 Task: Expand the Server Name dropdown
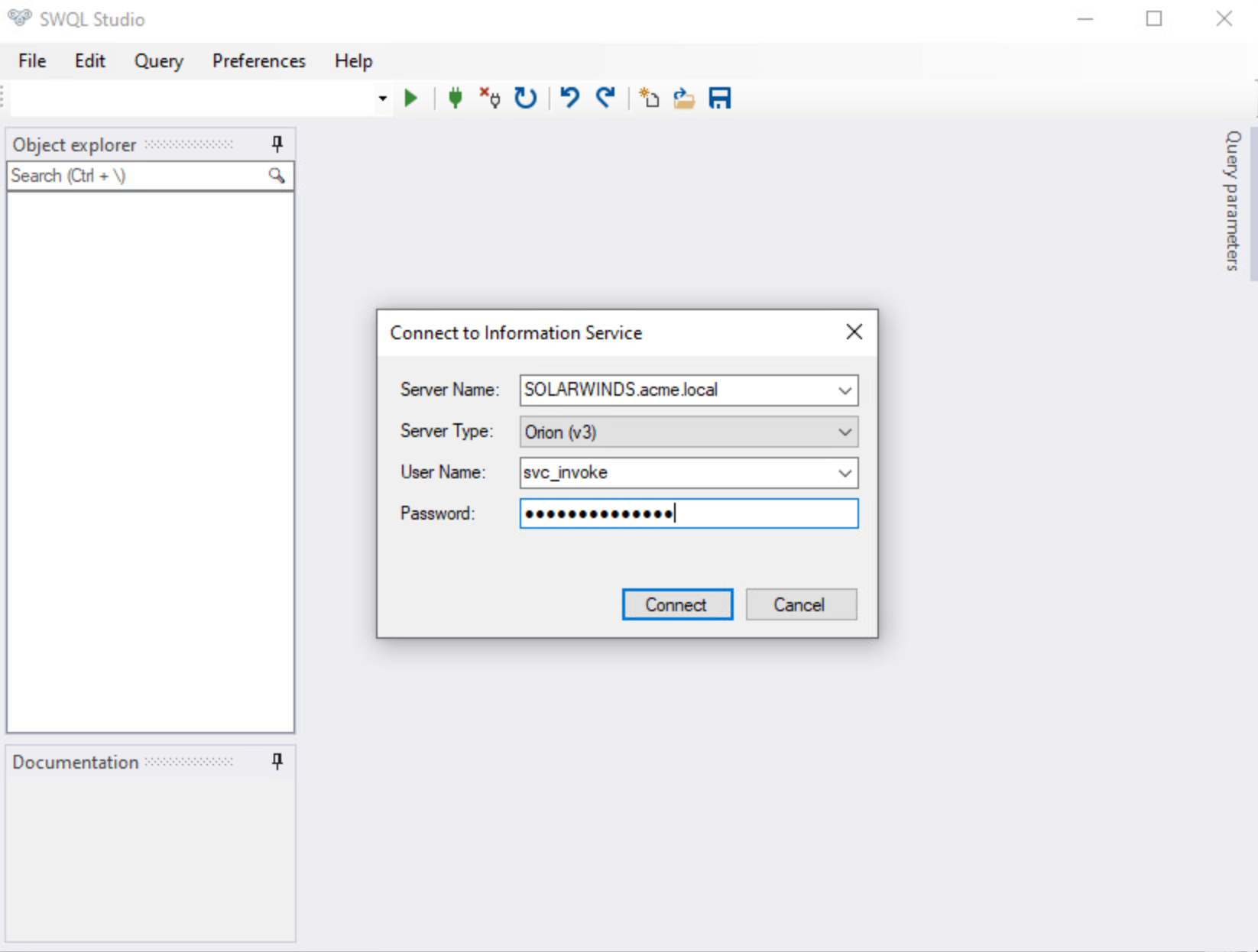[845, 390]
